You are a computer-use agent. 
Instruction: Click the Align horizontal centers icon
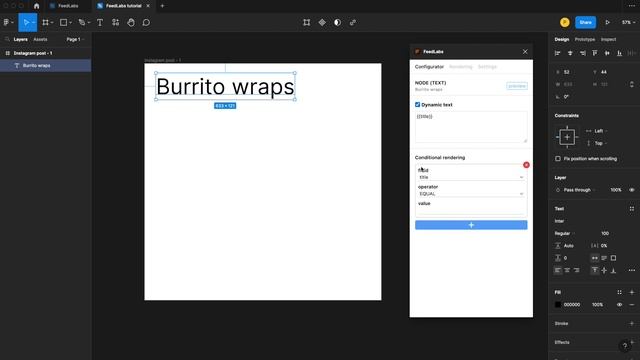570,53
